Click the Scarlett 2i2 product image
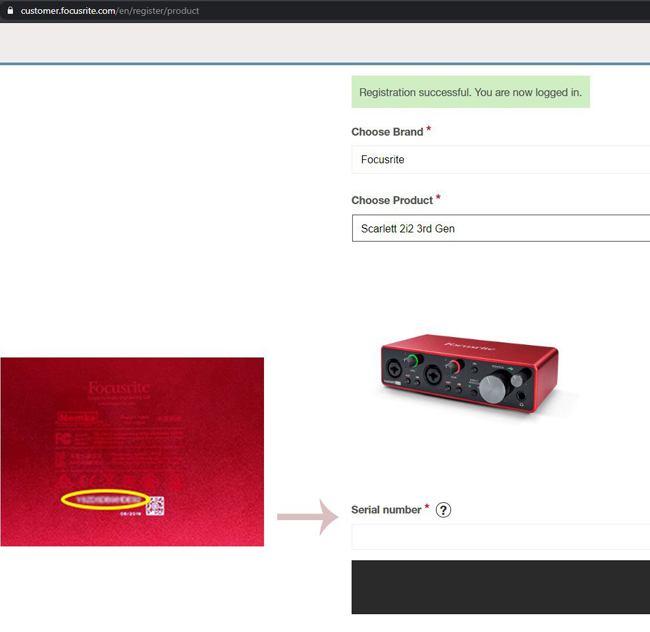Image resolution: width=650 pixels, height=632 pixels. tap(469, 373)
